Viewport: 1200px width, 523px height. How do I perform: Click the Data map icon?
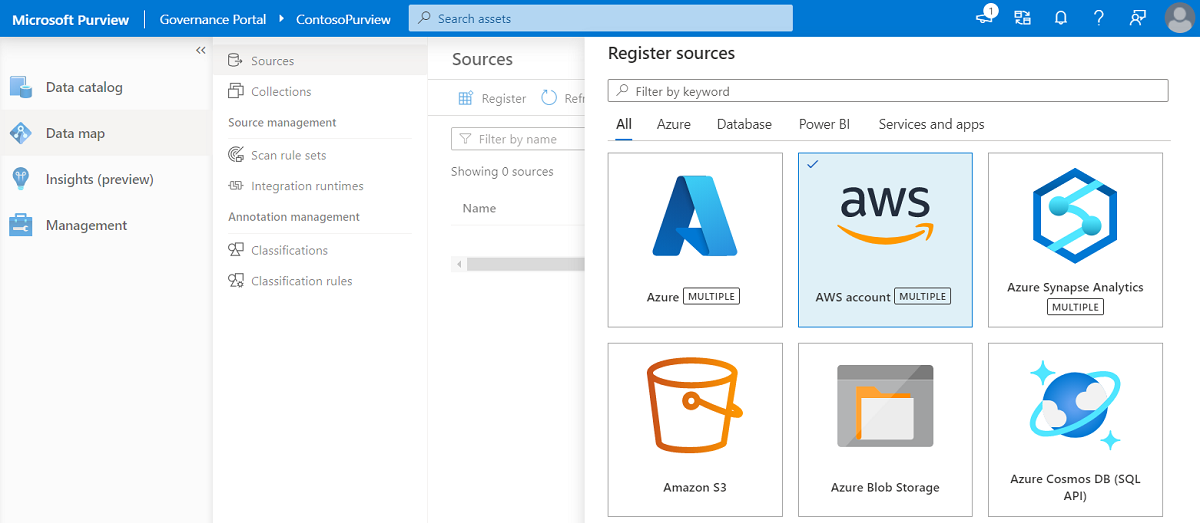21,133
